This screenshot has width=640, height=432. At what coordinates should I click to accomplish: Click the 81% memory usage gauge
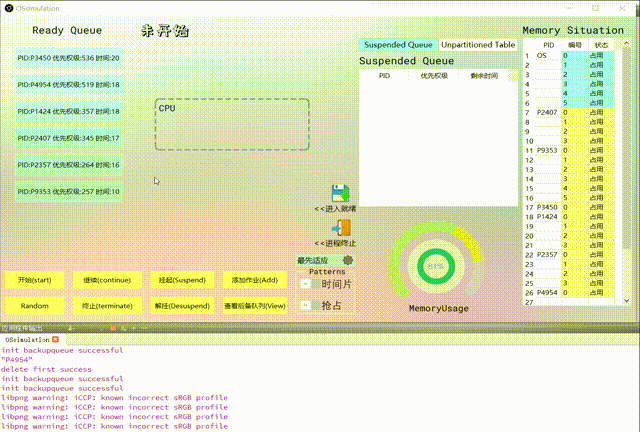436,266
